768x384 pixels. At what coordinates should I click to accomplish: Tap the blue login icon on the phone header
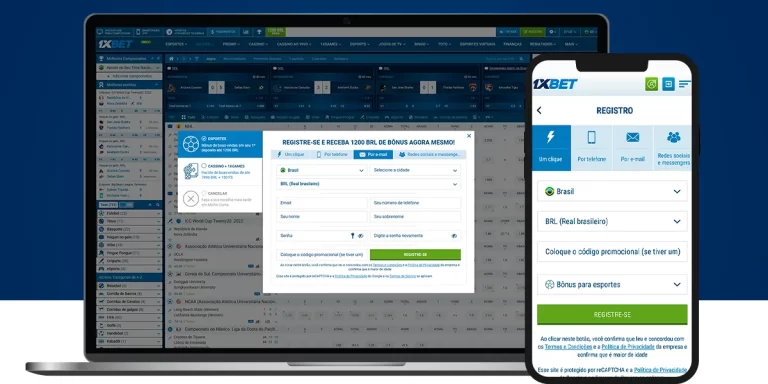point(668,84)
